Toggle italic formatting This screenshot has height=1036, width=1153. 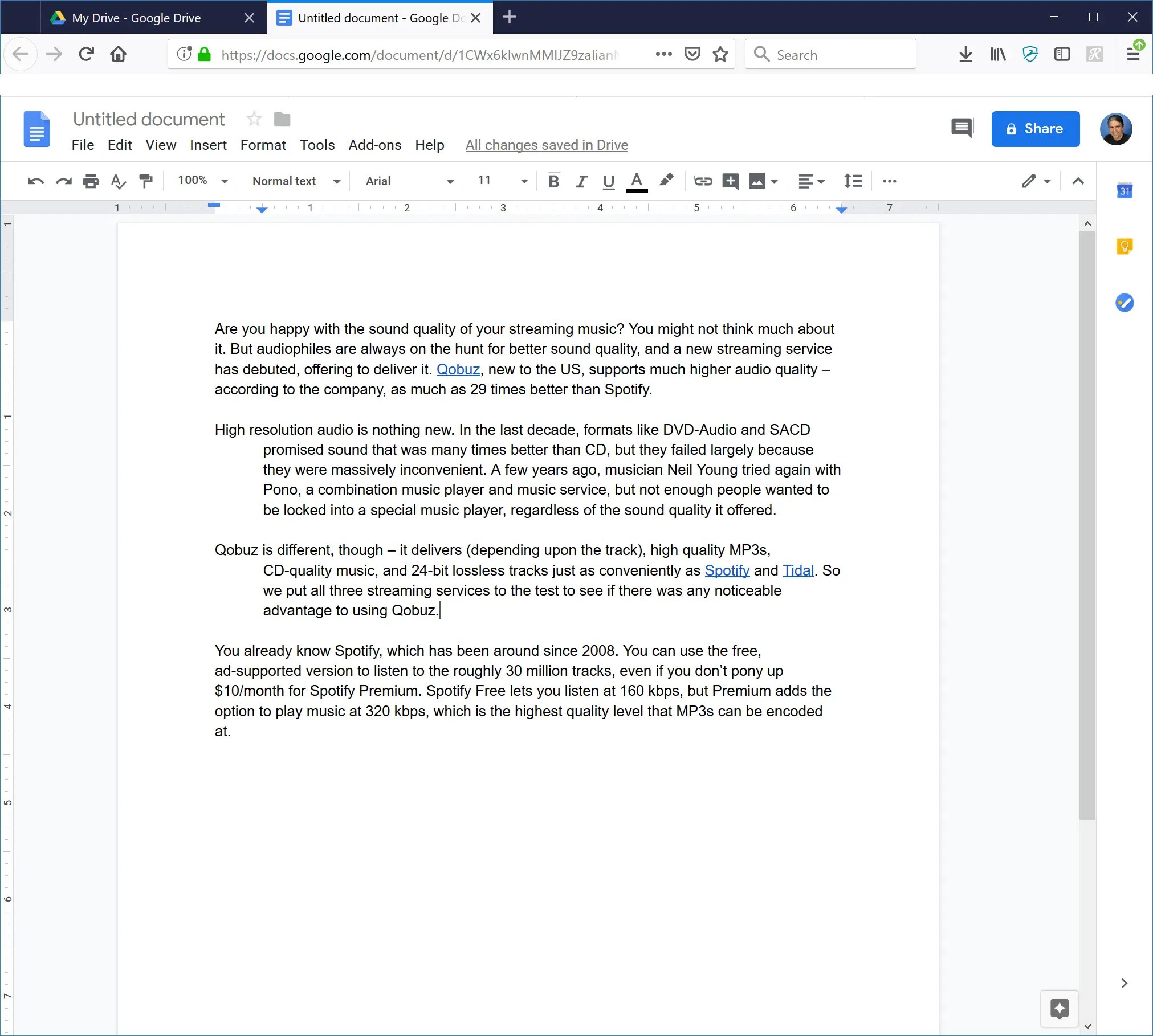tap(581, 181)
